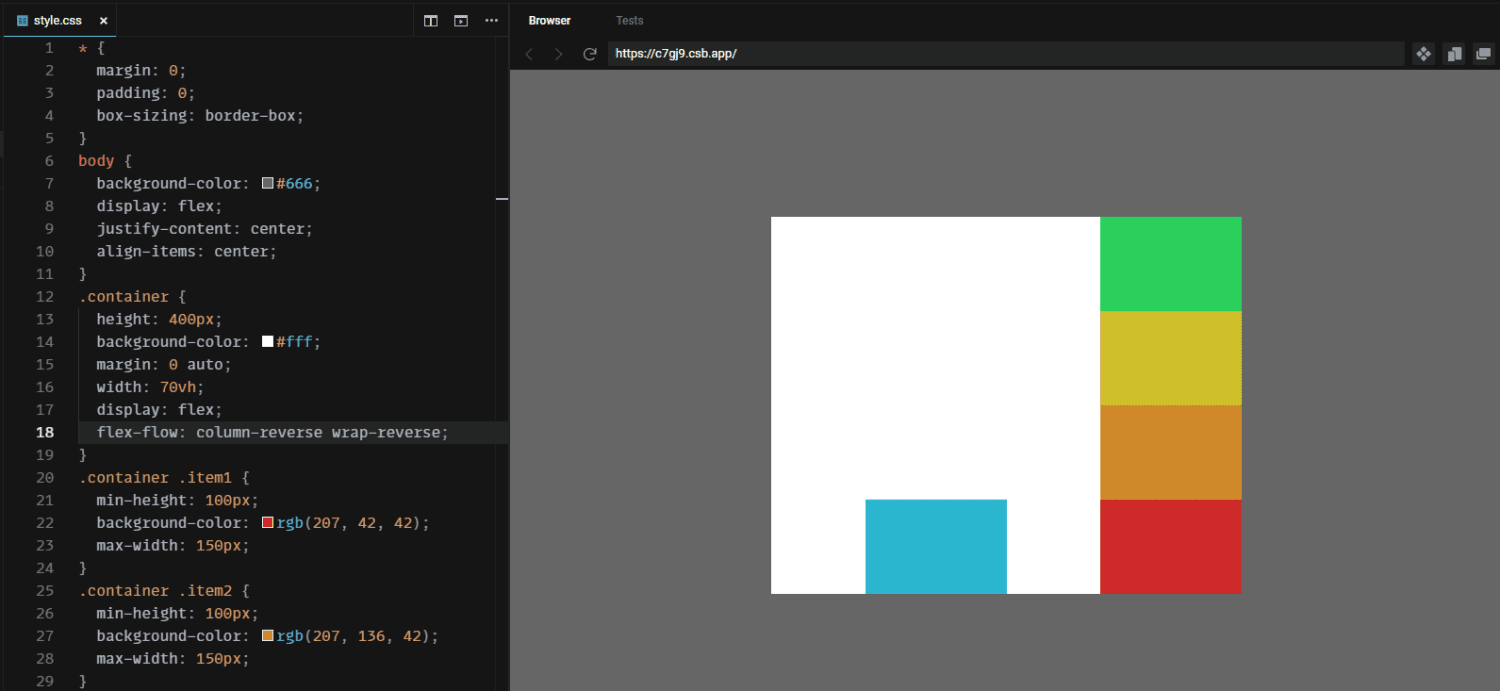This screenshot has height=691, width=1500.
Task: Switch to the Browser tab
Action: coord(550,20)
